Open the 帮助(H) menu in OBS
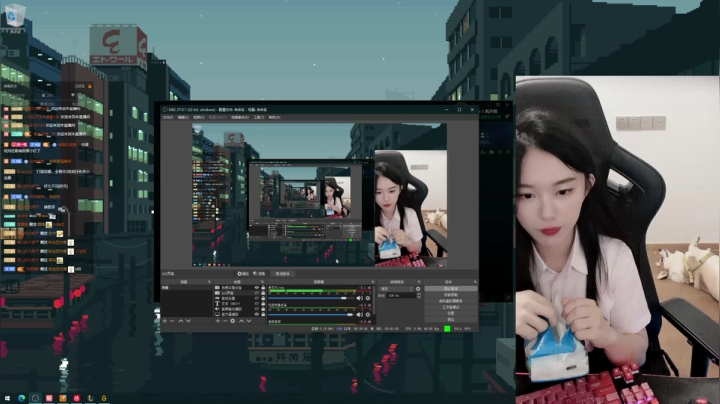Screen dimensions: 720x404 (x=274, y=117)
